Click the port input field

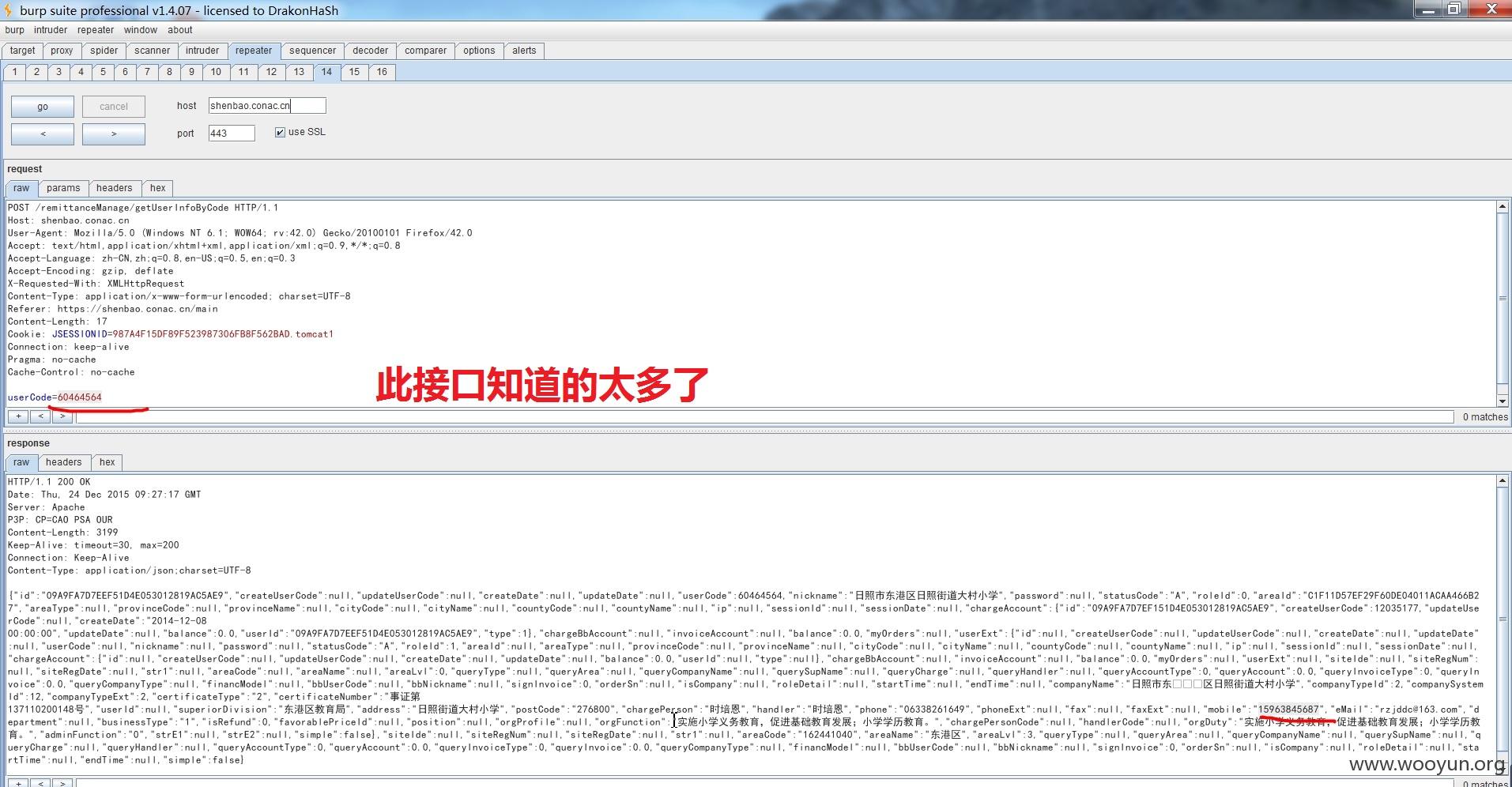(x=232, y=134)
